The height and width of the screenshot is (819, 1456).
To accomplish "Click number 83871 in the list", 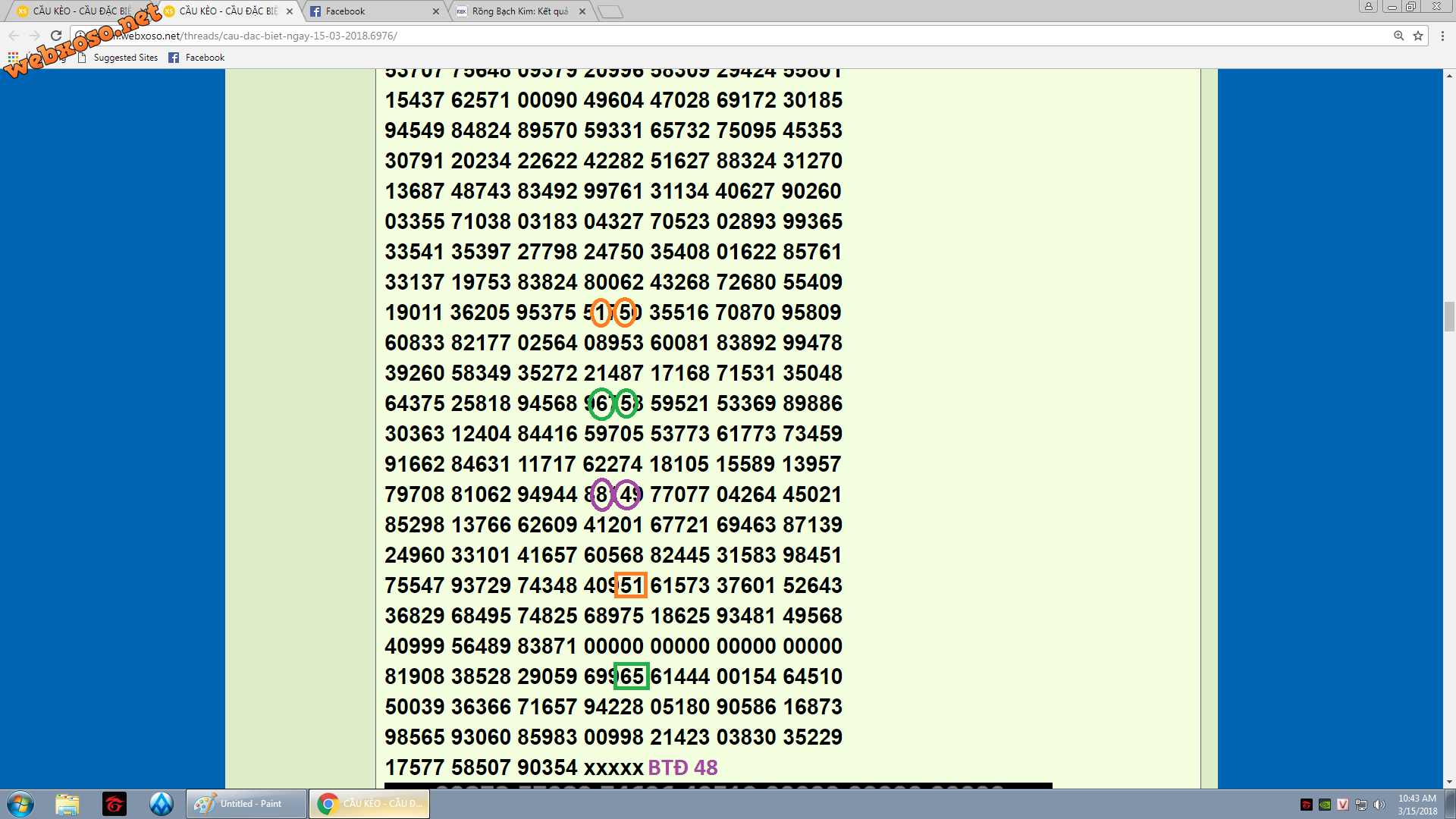I will click(547, 646).
